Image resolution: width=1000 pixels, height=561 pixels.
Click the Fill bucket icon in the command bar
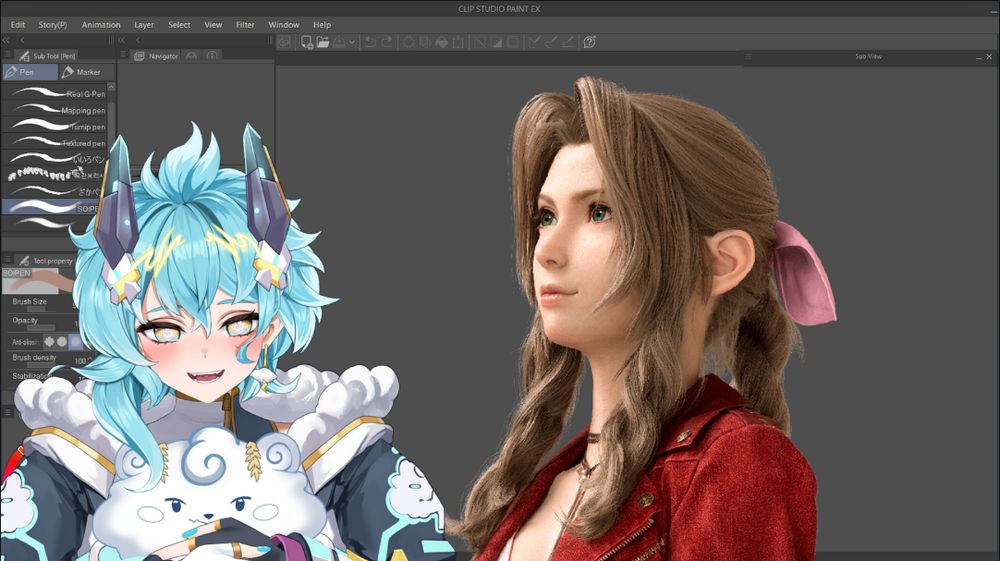441,42
